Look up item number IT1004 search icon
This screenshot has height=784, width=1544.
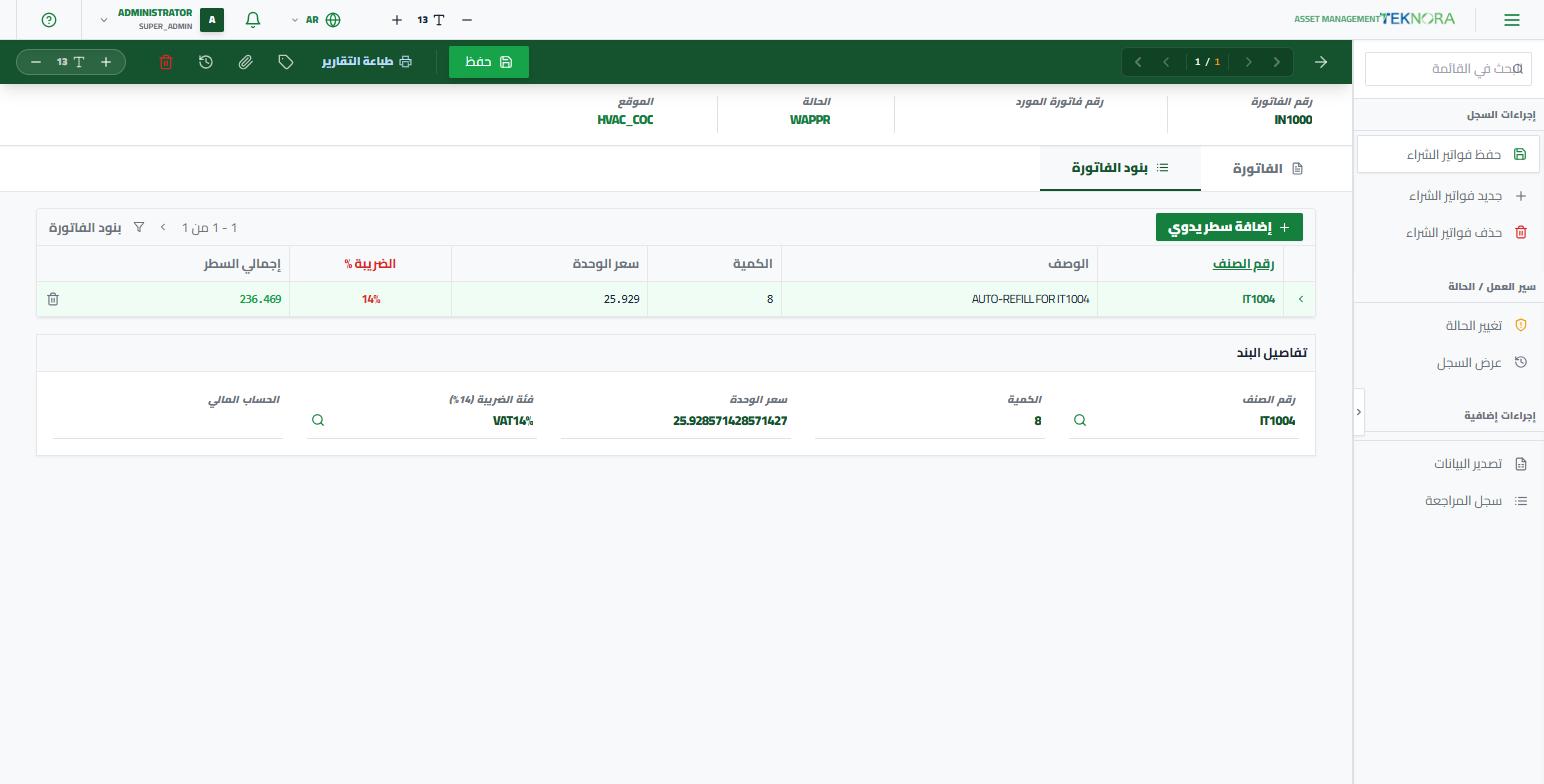[1079, 420]
